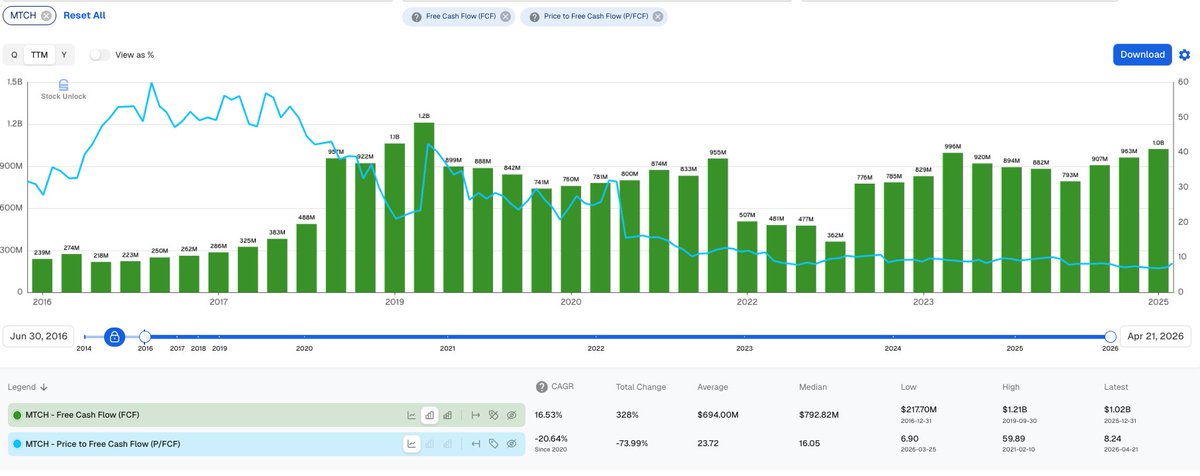Click the start handle of date range slider
1200x476 pixels.
(145, 337)
